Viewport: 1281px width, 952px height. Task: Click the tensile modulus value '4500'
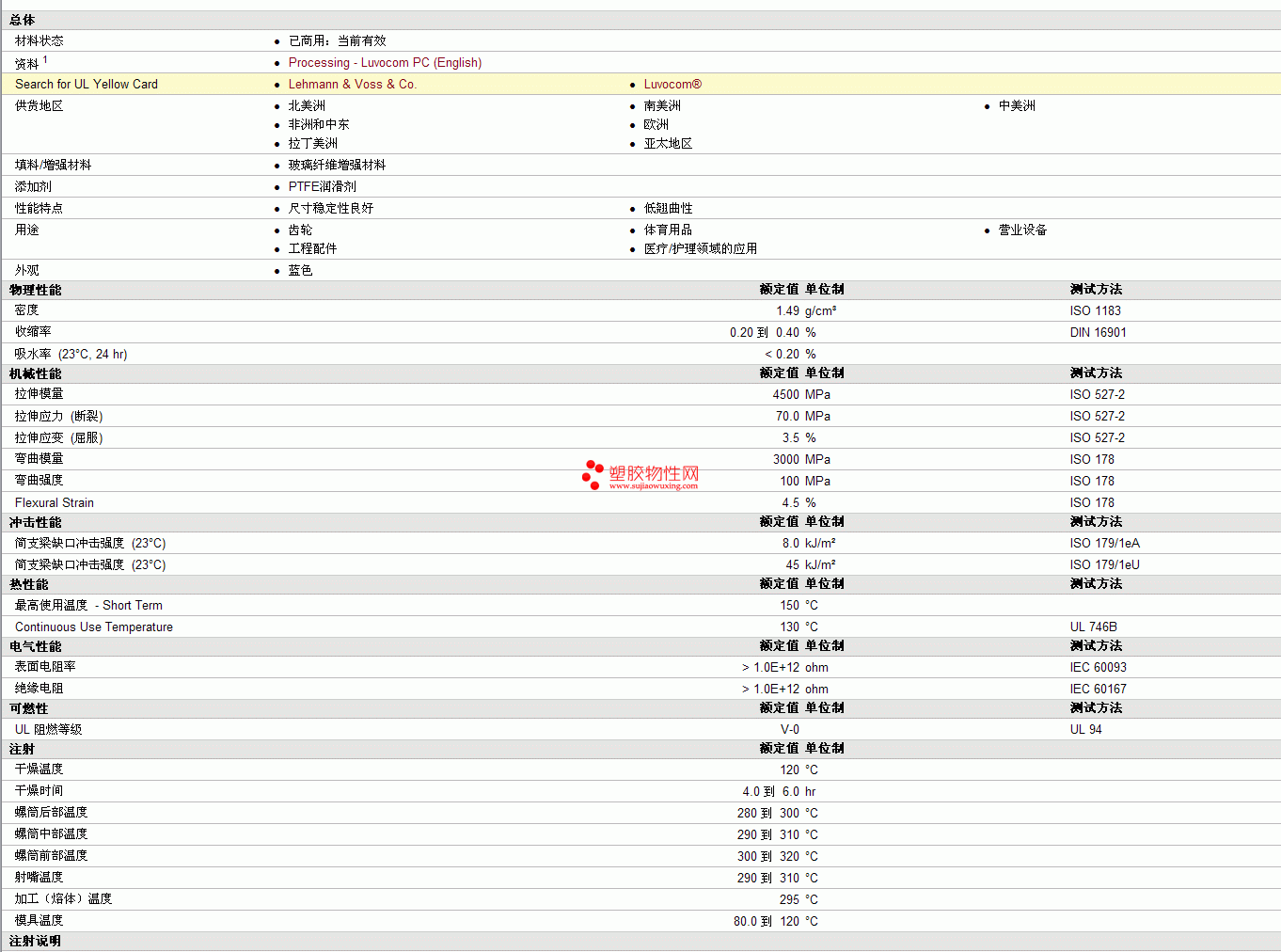pyautogui.click(x=786, y=394)
